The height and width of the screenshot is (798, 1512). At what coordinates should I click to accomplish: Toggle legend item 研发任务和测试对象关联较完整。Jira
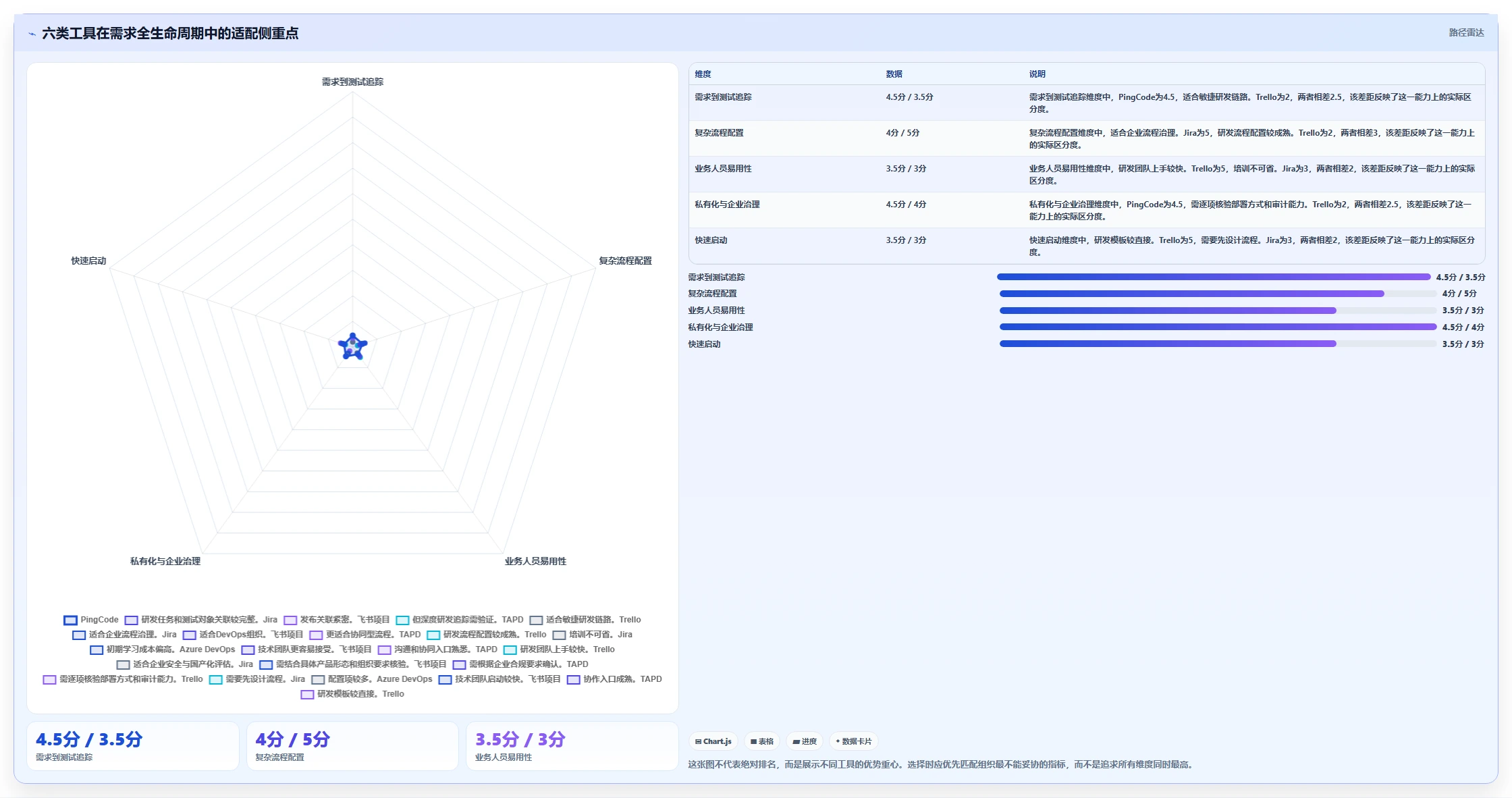[x=201, y=620]
